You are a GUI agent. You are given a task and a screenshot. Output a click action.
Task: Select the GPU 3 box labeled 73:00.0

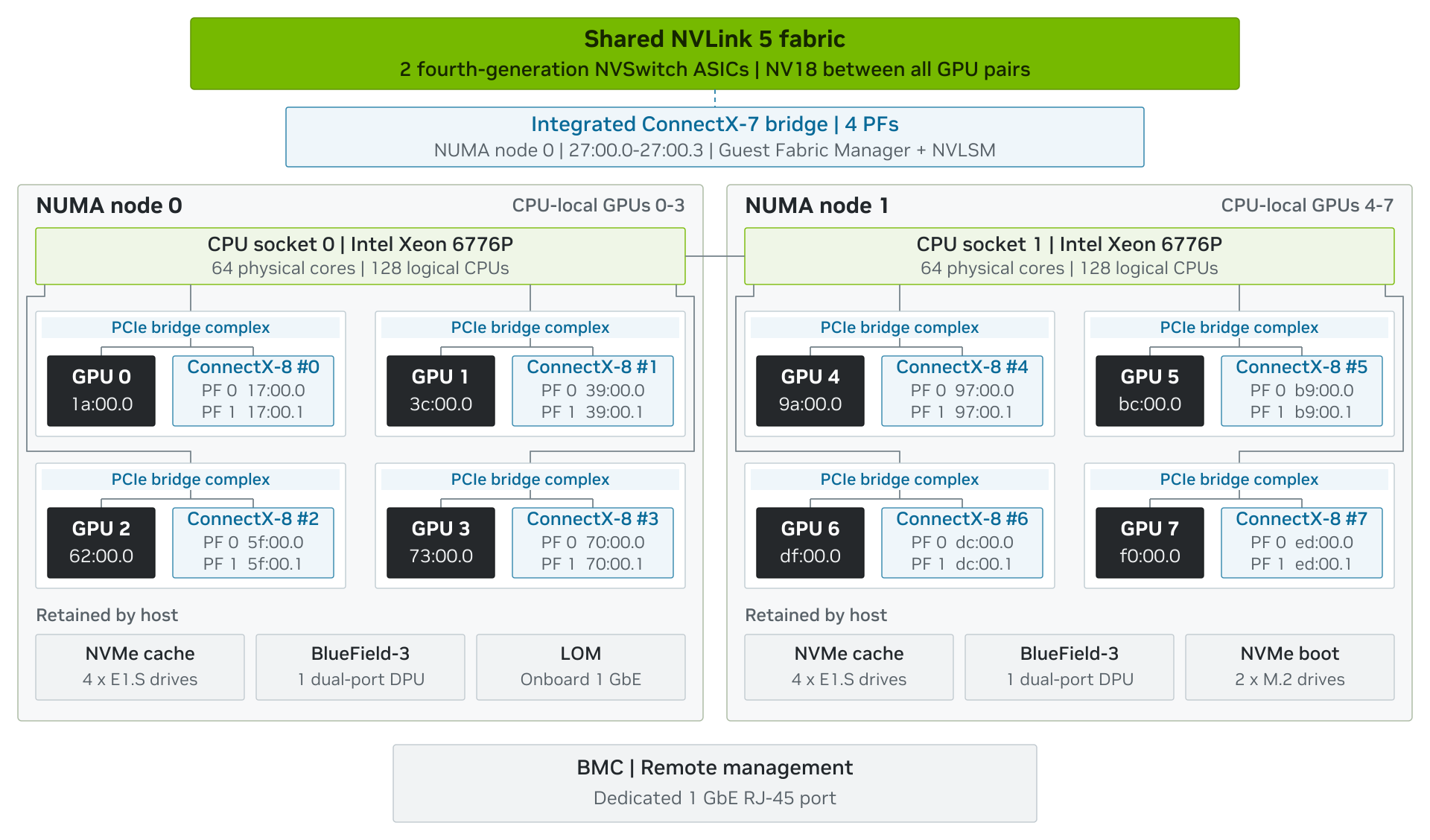pyautogui.click(x=441, y=543)
